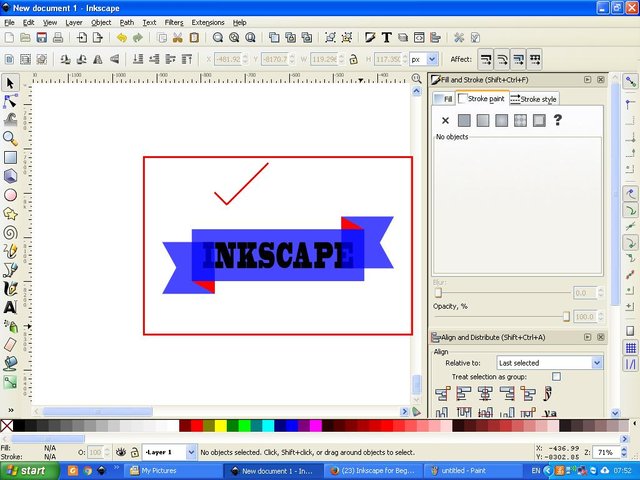The image size is (640, 480).
Task: Click the Undo arrow icon
Action: (122, 38)
